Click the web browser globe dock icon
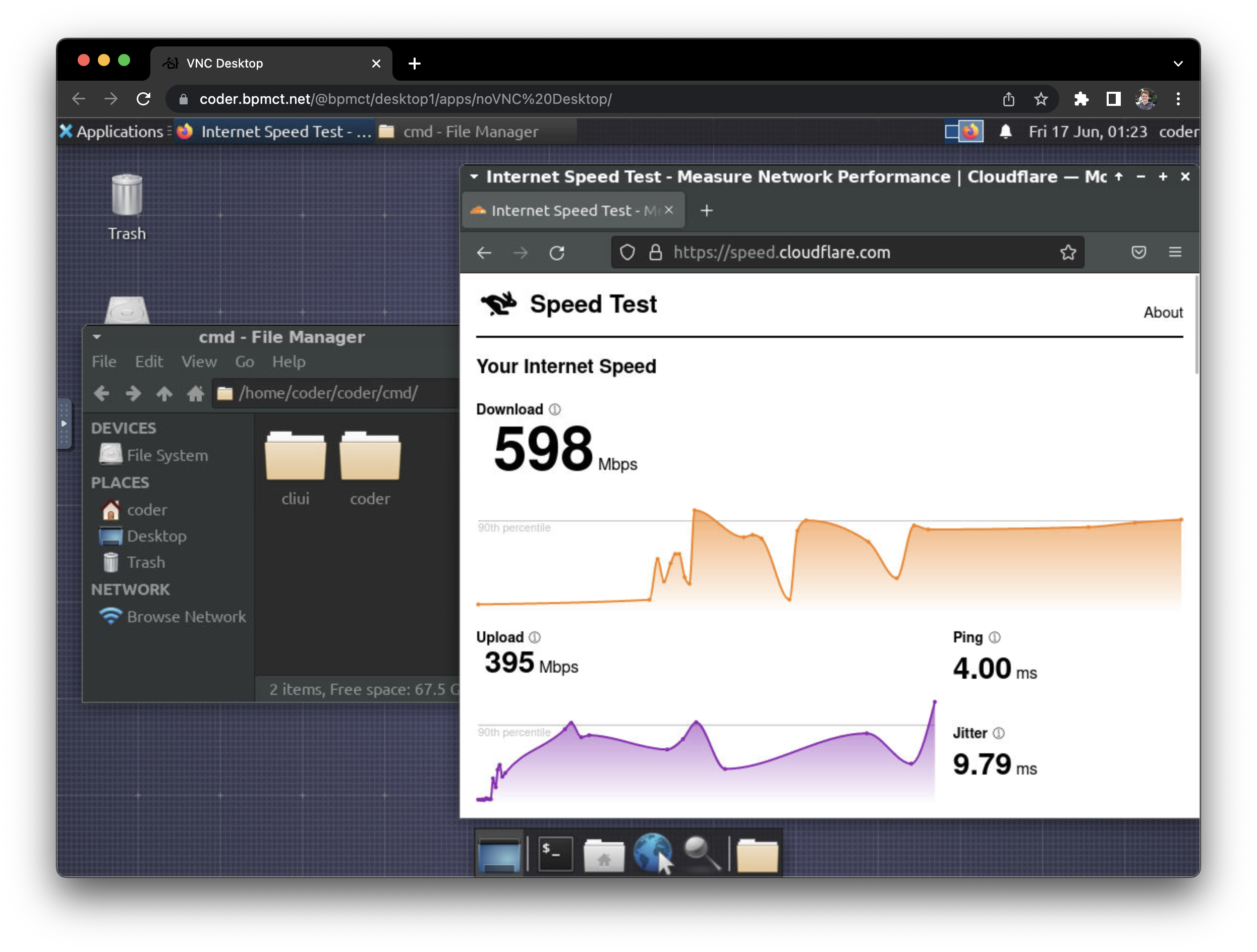Viewport: 1257px width, 952px height. (652, 853)
